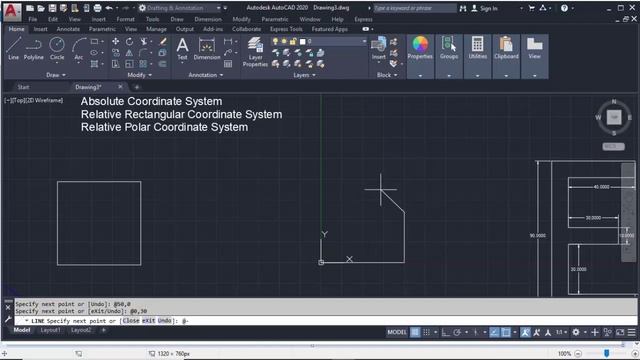Select the Arc tool

[79, 49]
